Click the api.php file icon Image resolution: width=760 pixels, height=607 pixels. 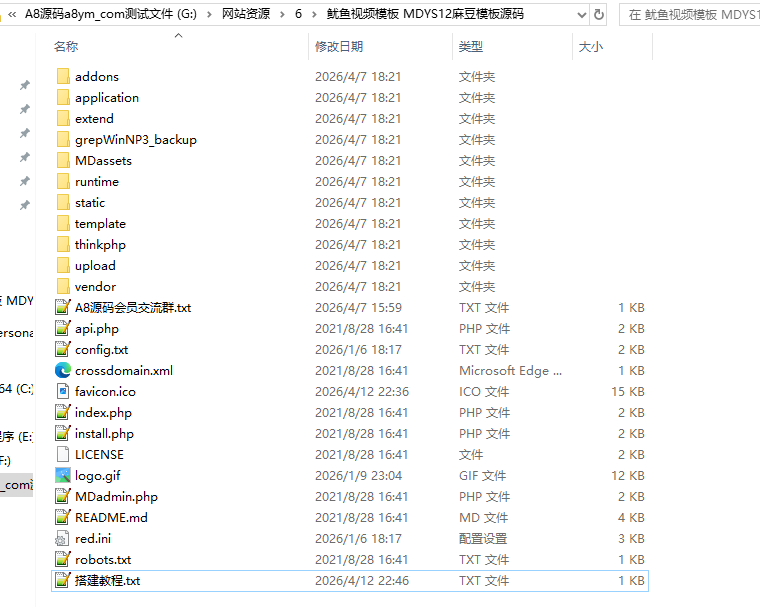(63, 328)
